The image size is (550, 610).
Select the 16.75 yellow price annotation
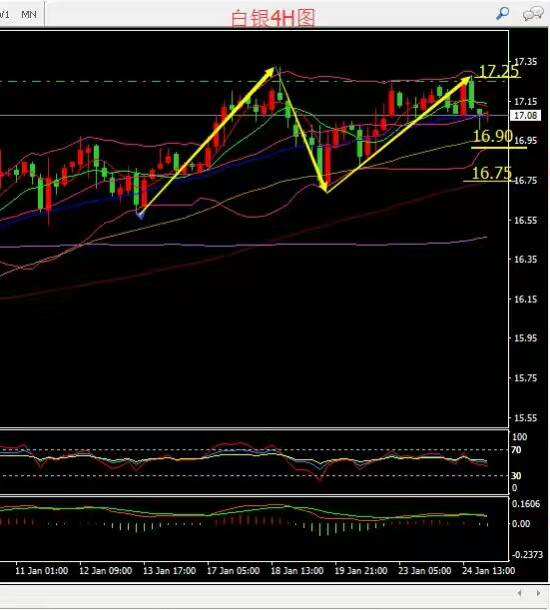(491, 173)
